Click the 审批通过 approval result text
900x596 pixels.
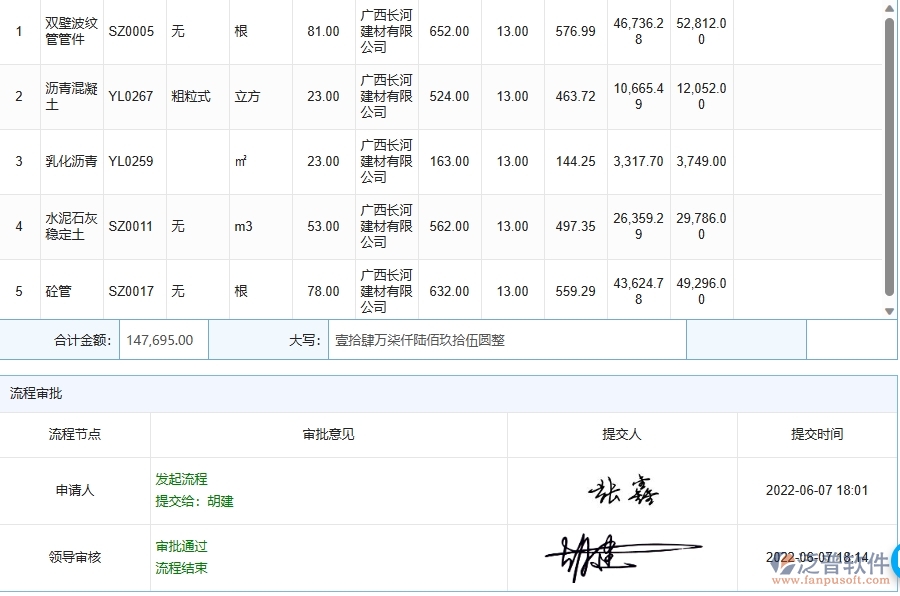(x=181, y=546)
